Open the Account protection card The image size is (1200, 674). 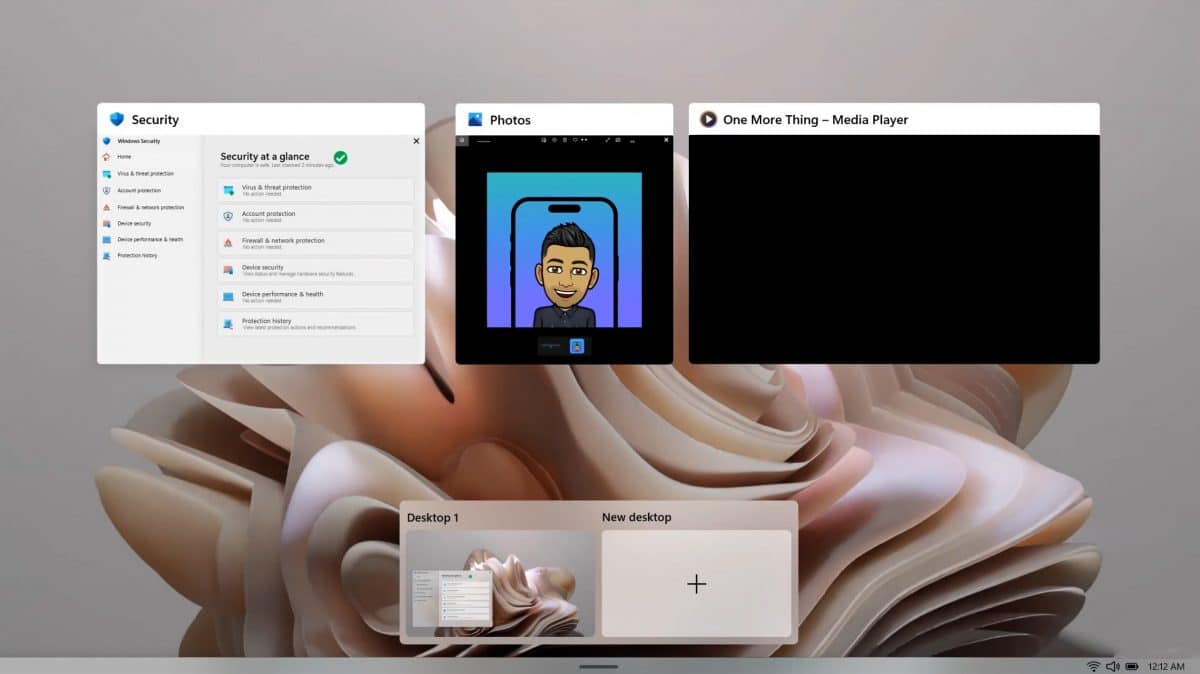point(315,216)
